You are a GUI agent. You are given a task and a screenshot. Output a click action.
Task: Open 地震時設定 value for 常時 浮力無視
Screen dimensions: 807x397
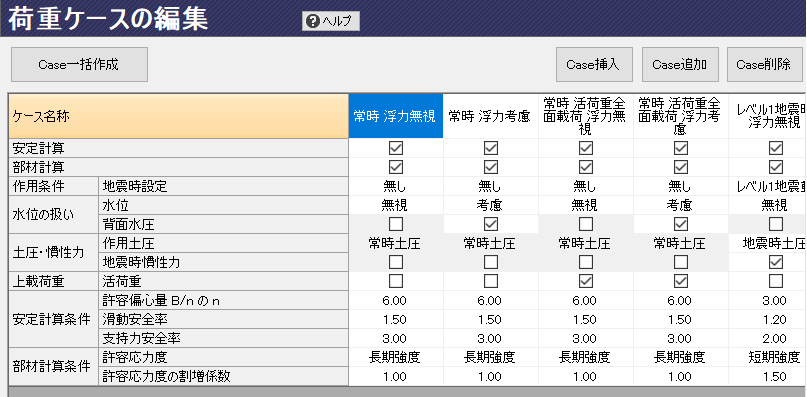pyautogui.click(x=395, y=186)
